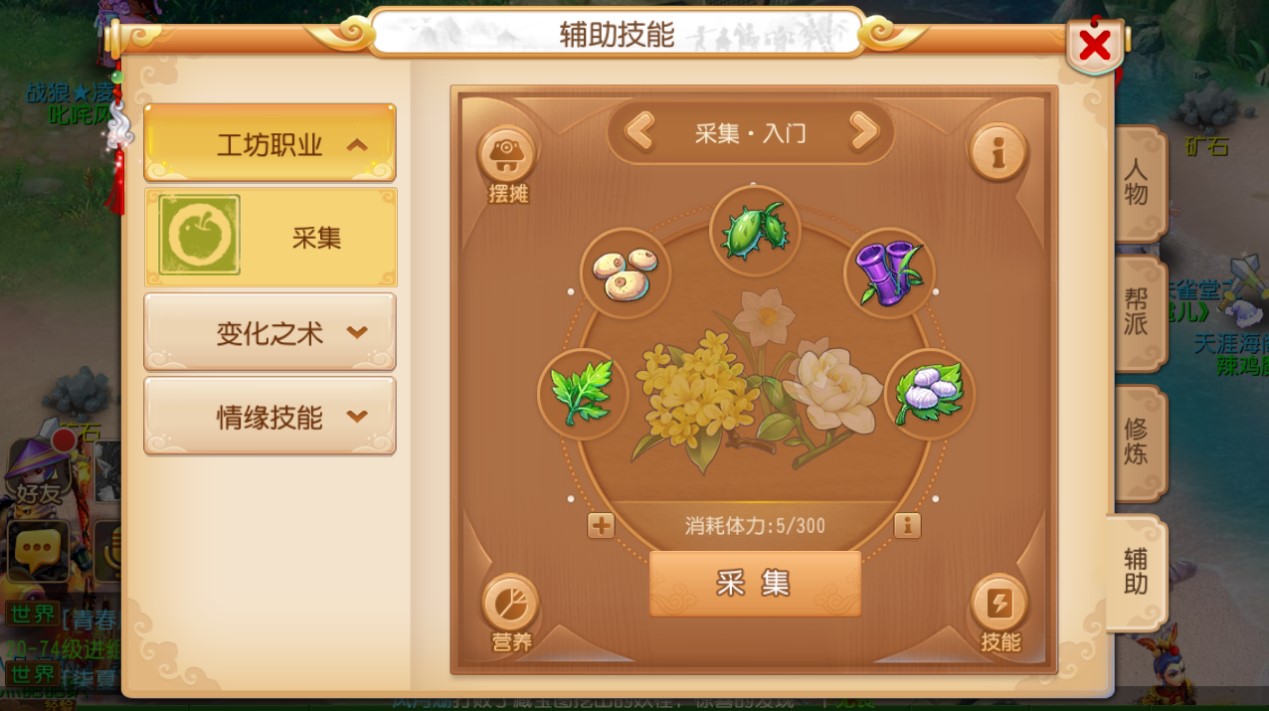Go to the next gathering level with the right arrow
Viewport: 1269px width, 711px height.
863,132
